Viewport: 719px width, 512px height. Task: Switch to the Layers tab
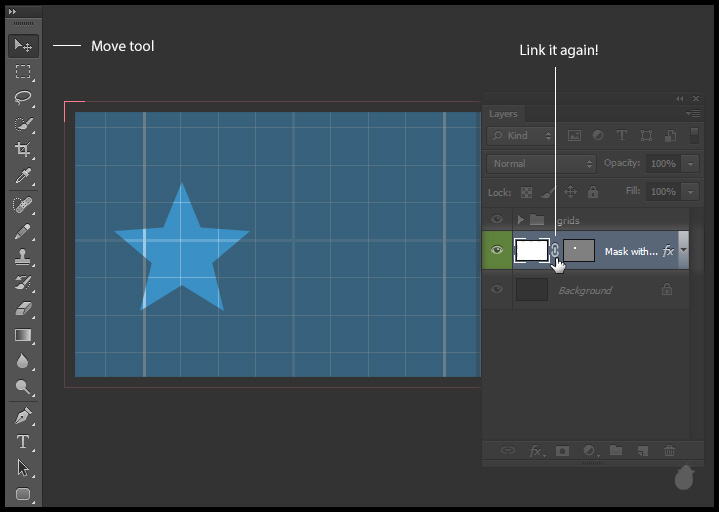point(504,114)
